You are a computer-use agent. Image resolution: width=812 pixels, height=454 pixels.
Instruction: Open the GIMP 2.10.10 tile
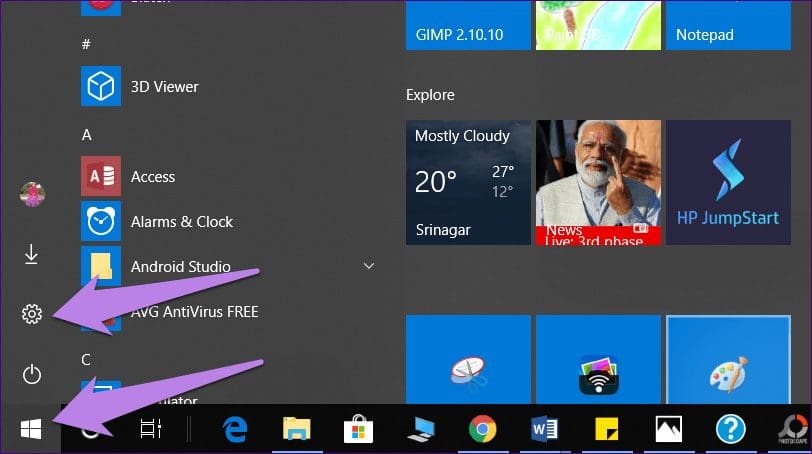click(468, 25)
